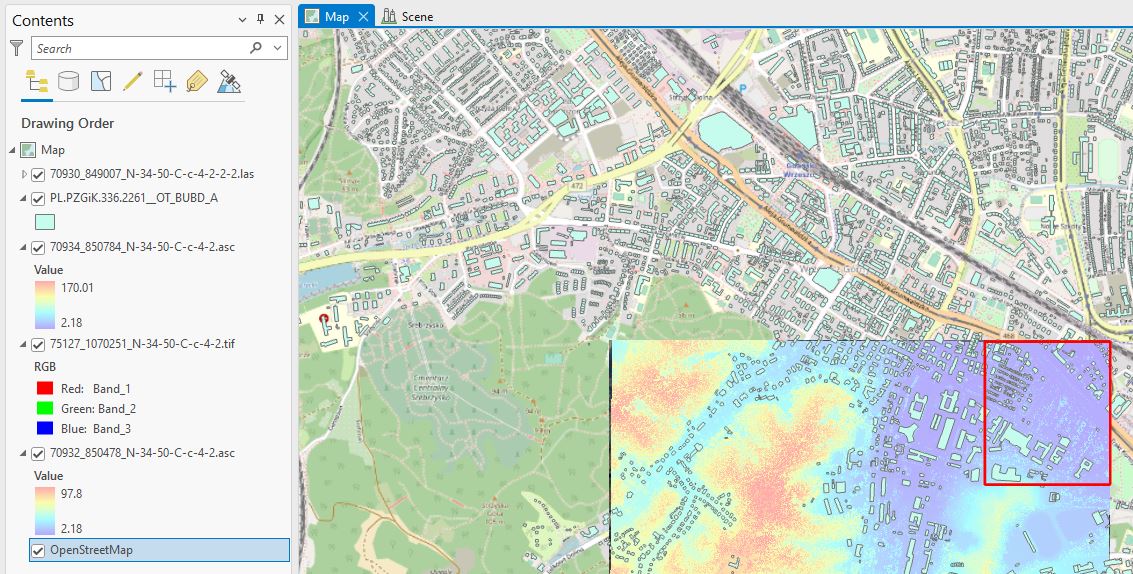Select the List By Labeling tag icon
Viewport: 1133px width, 574px height.
(196, 82)
